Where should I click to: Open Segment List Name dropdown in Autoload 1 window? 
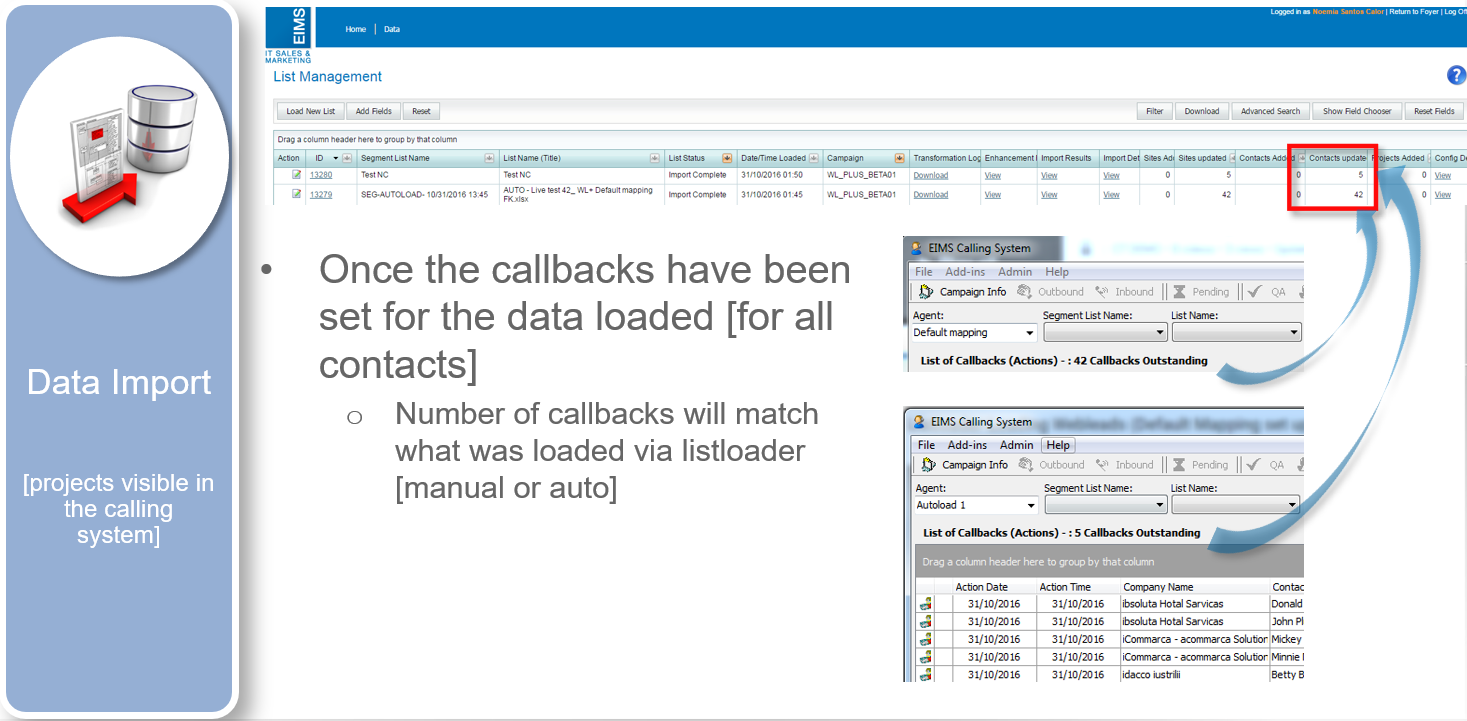[x=1106, y=506]
